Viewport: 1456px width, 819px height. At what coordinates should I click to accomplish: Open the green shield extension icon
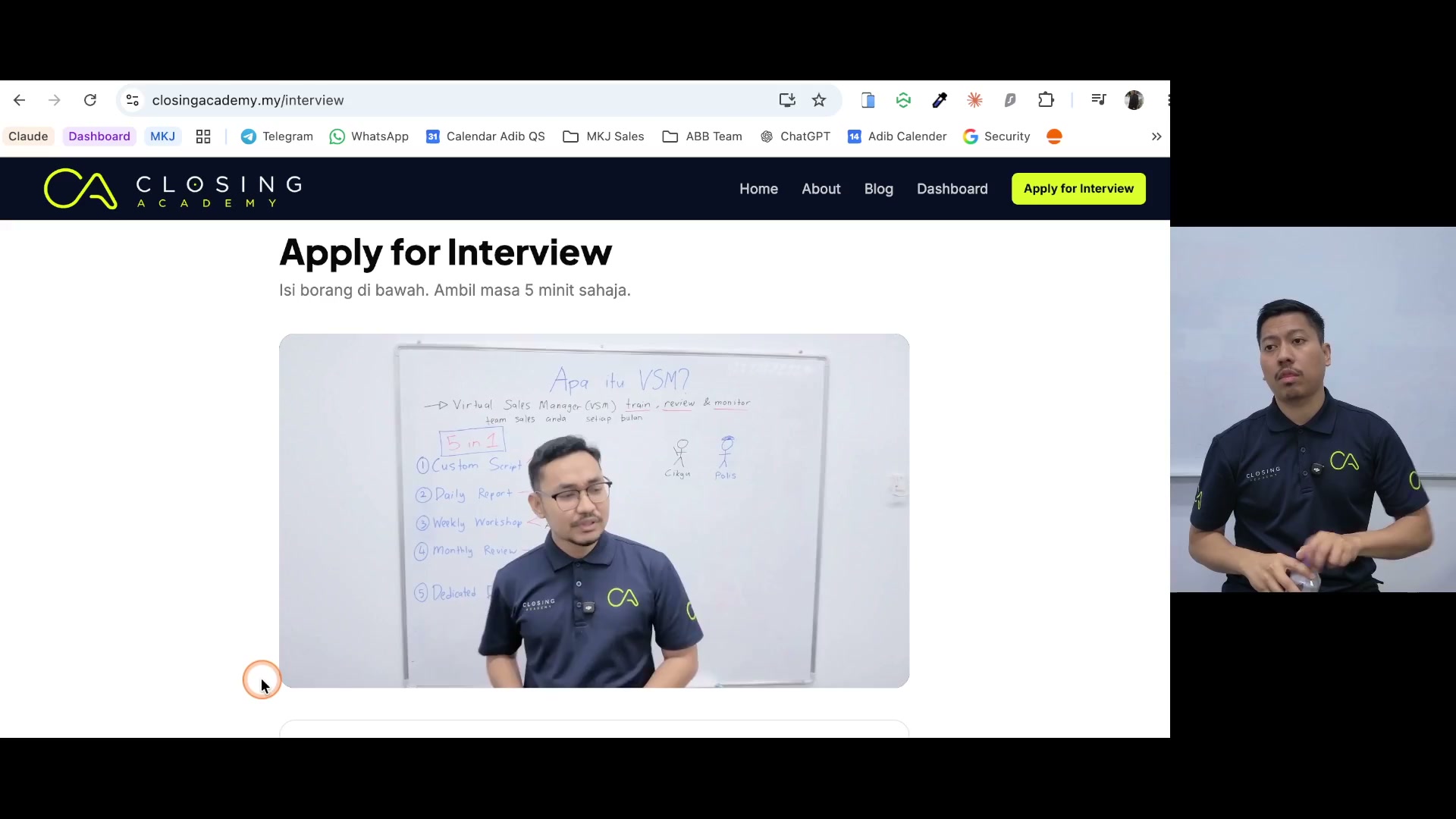click(903, 100)
